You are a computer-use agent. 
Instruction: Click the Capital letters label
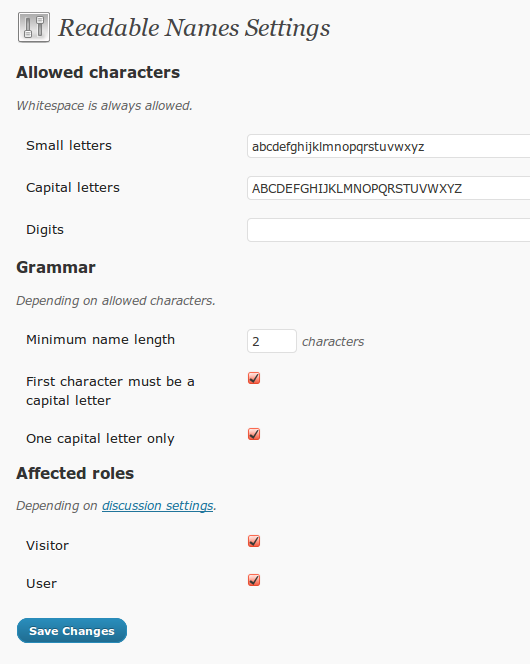(73, 188)
